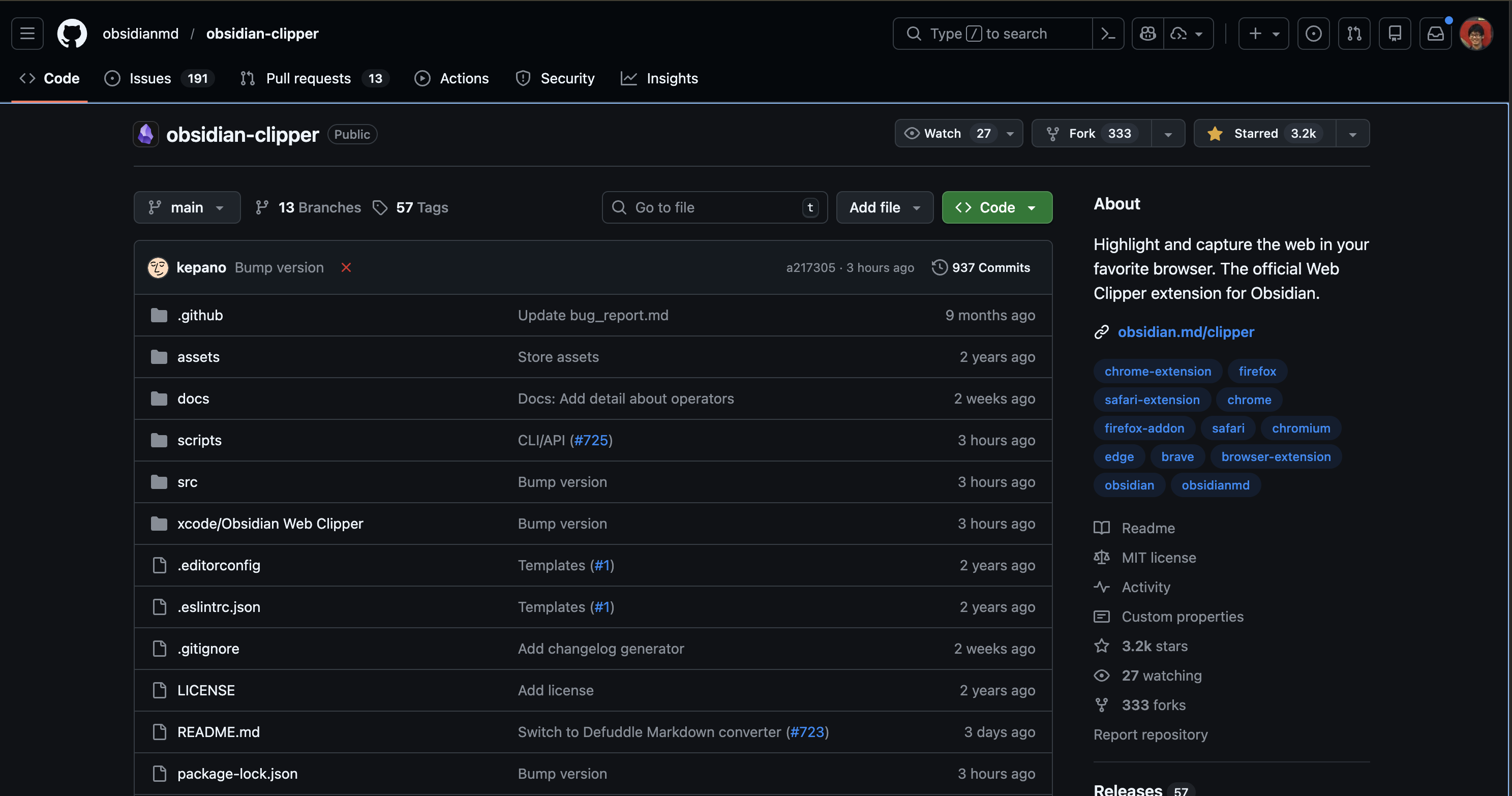Click the Go to file search field
Screen dimensions: 1512x796
(714, 207)
